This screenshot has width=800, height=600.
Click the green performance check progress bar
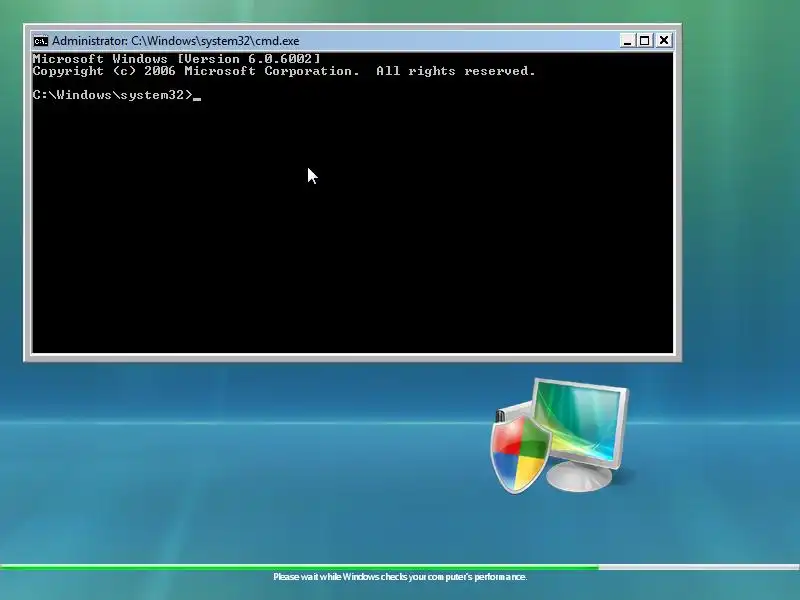(400, 566)
